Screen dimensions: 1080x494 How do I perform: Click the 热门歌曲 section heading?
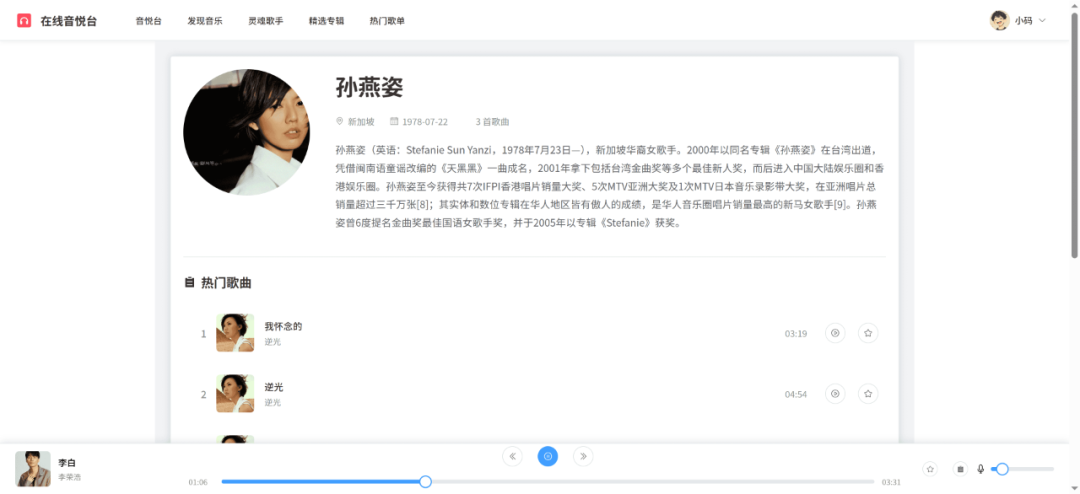[226, 282]
